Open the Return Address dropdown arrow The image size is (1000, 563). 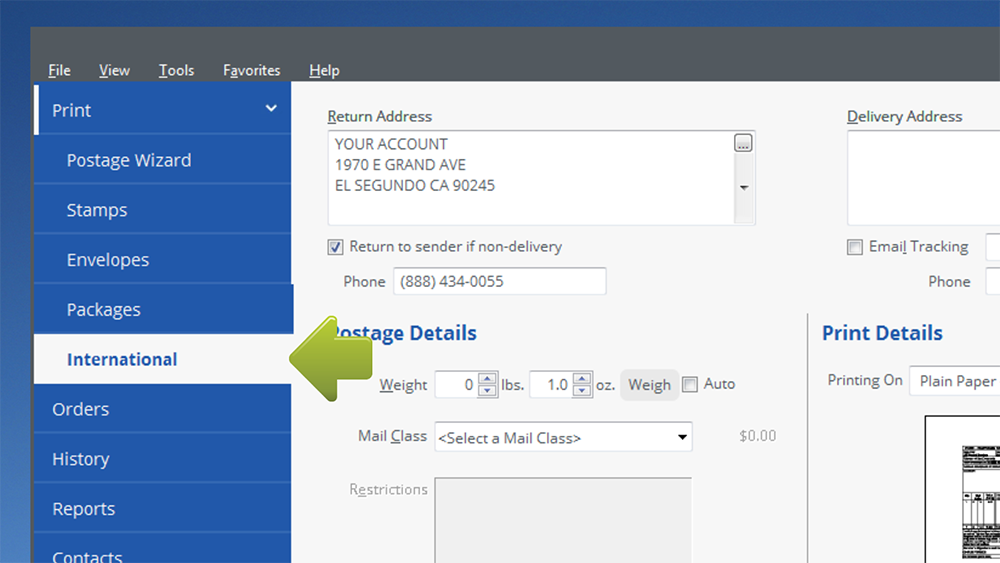(x=743, y=187)
